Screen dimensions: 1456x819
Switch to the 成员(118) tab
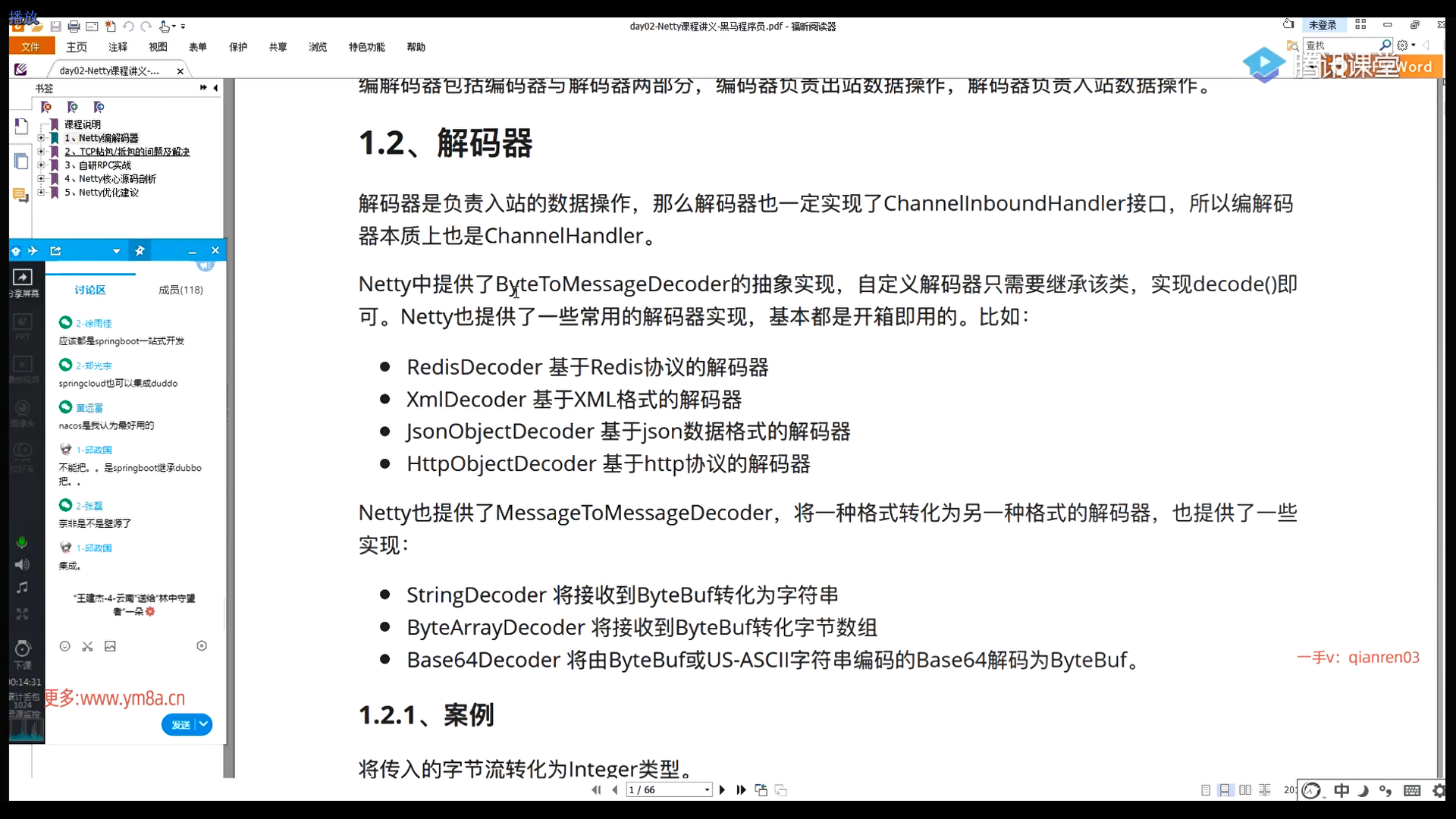(x=180, y=290)
